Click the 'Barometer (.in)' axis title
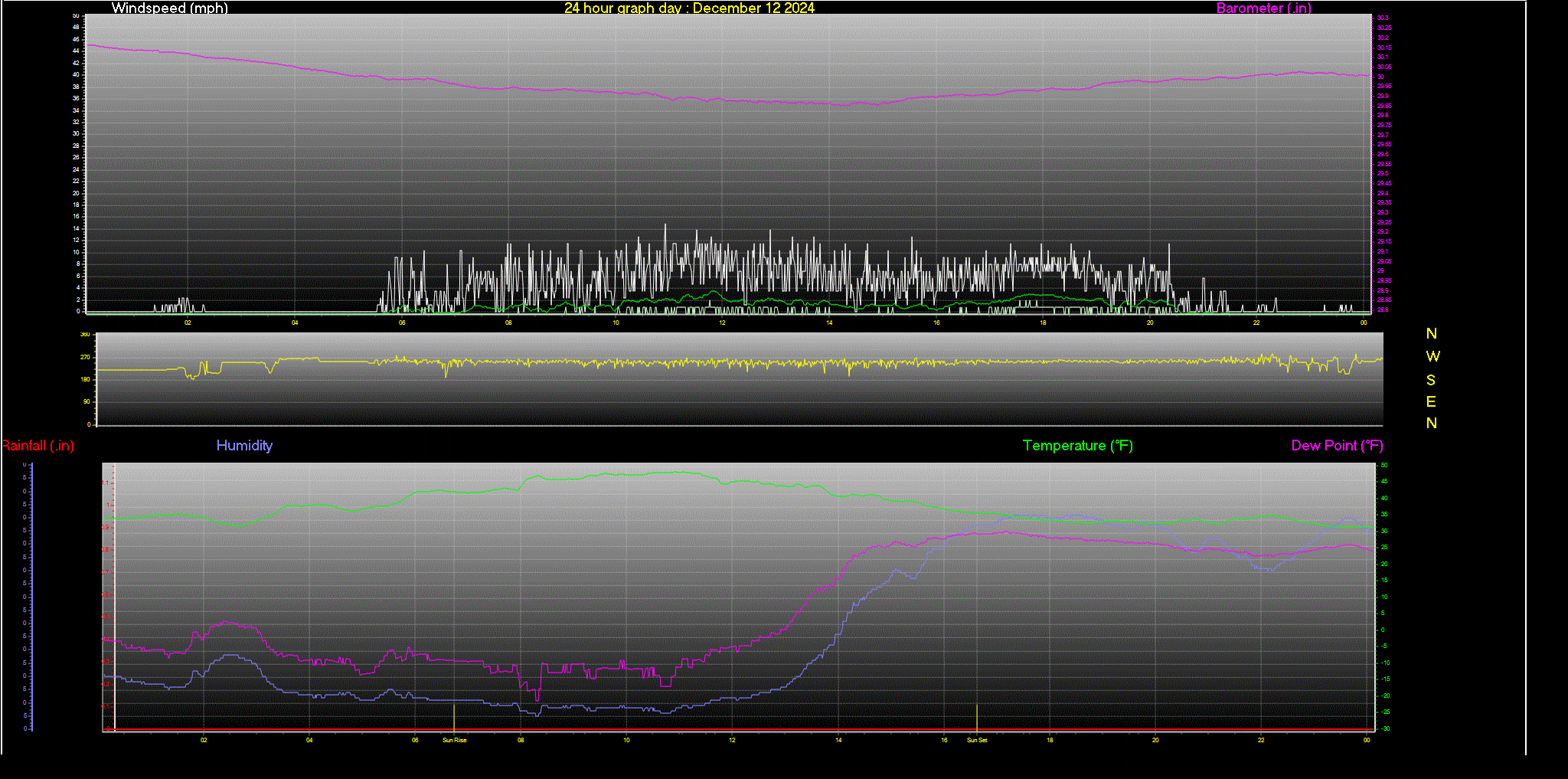This screenshot has height=779, width=1568. (x=1263, y=8)
